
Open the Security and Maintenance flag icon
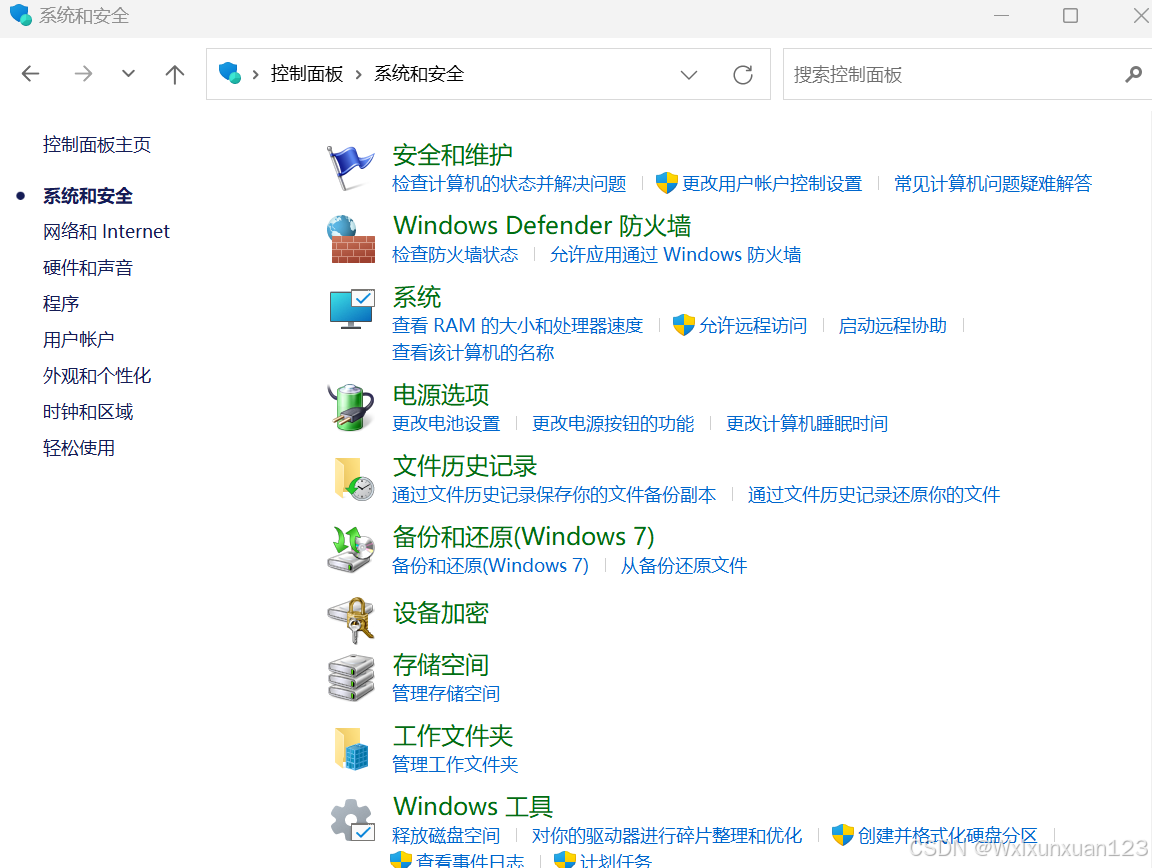coord(350,167)
